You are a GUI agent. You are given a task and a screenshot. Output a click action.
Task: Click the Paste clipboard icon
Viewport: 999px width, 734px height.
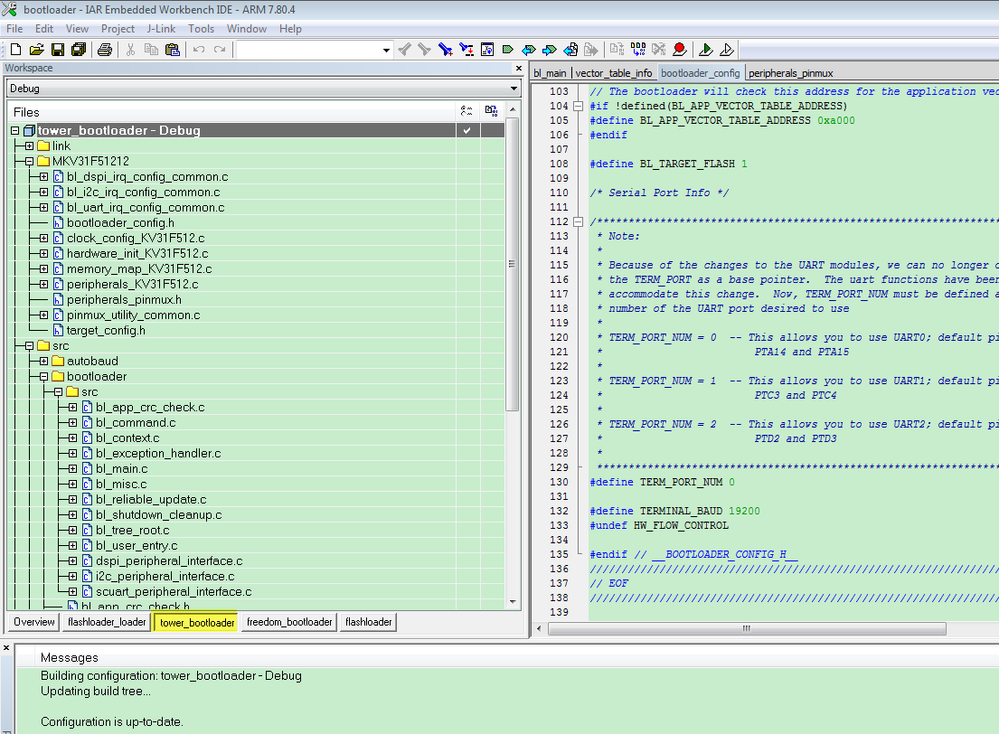172,49
